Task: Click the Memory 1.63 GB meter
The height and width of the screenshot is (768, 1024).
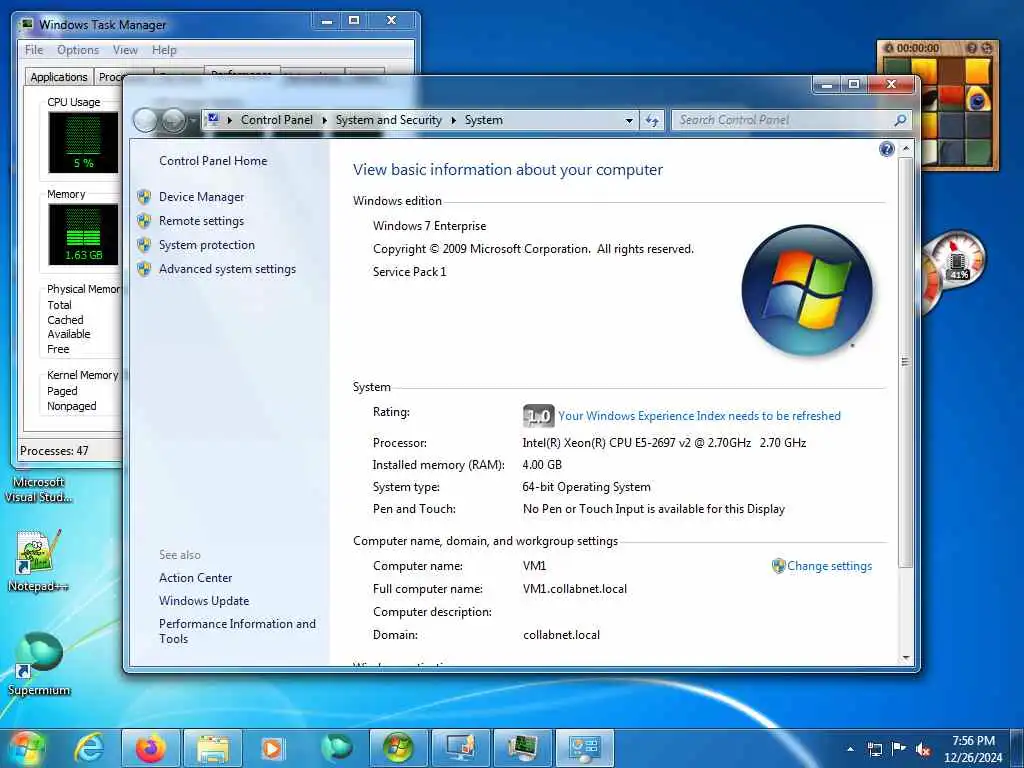Action: pos(83,234)
